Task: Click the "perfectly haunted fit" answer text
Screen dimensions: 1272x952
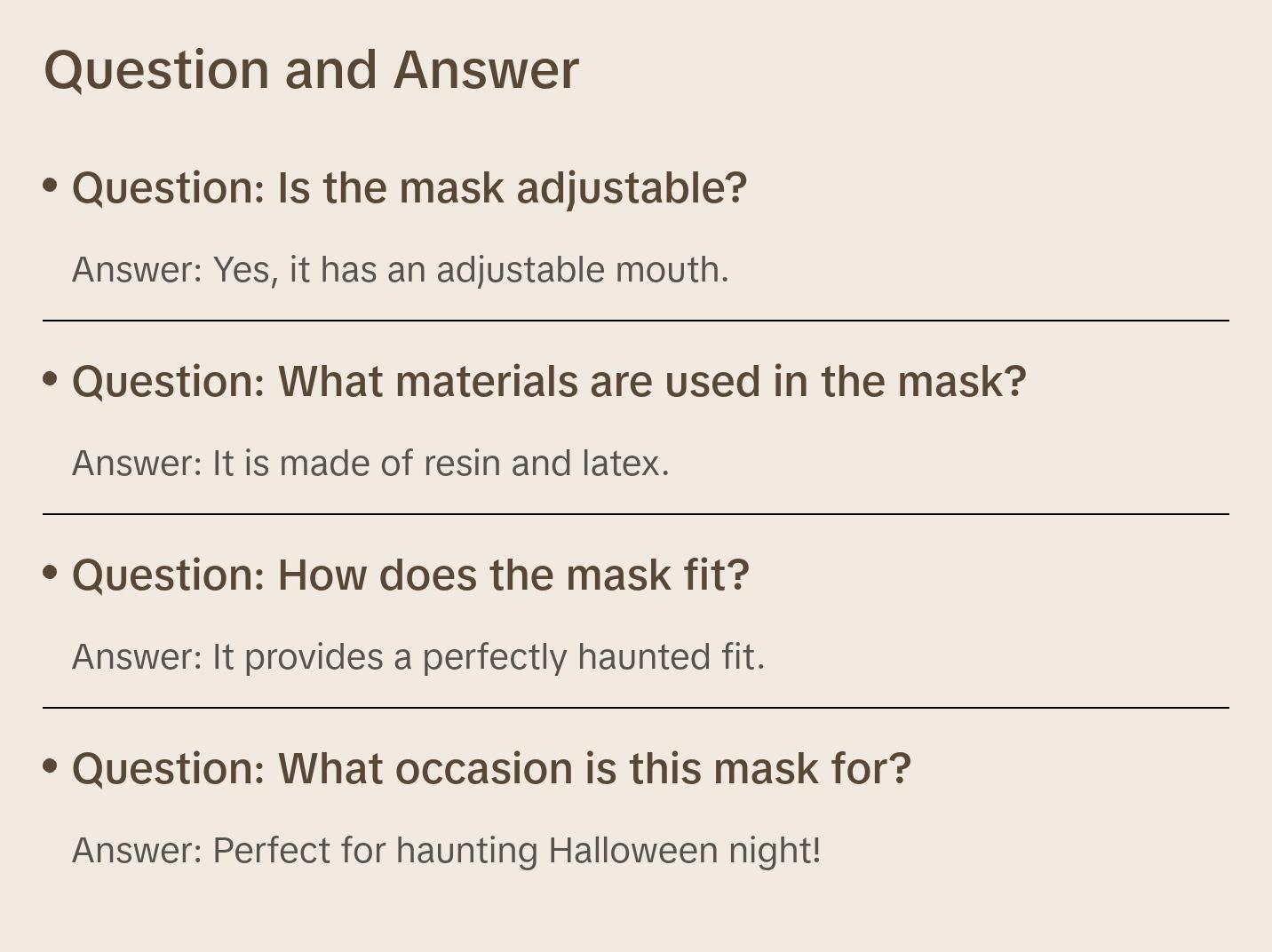Action: point(417,657)
